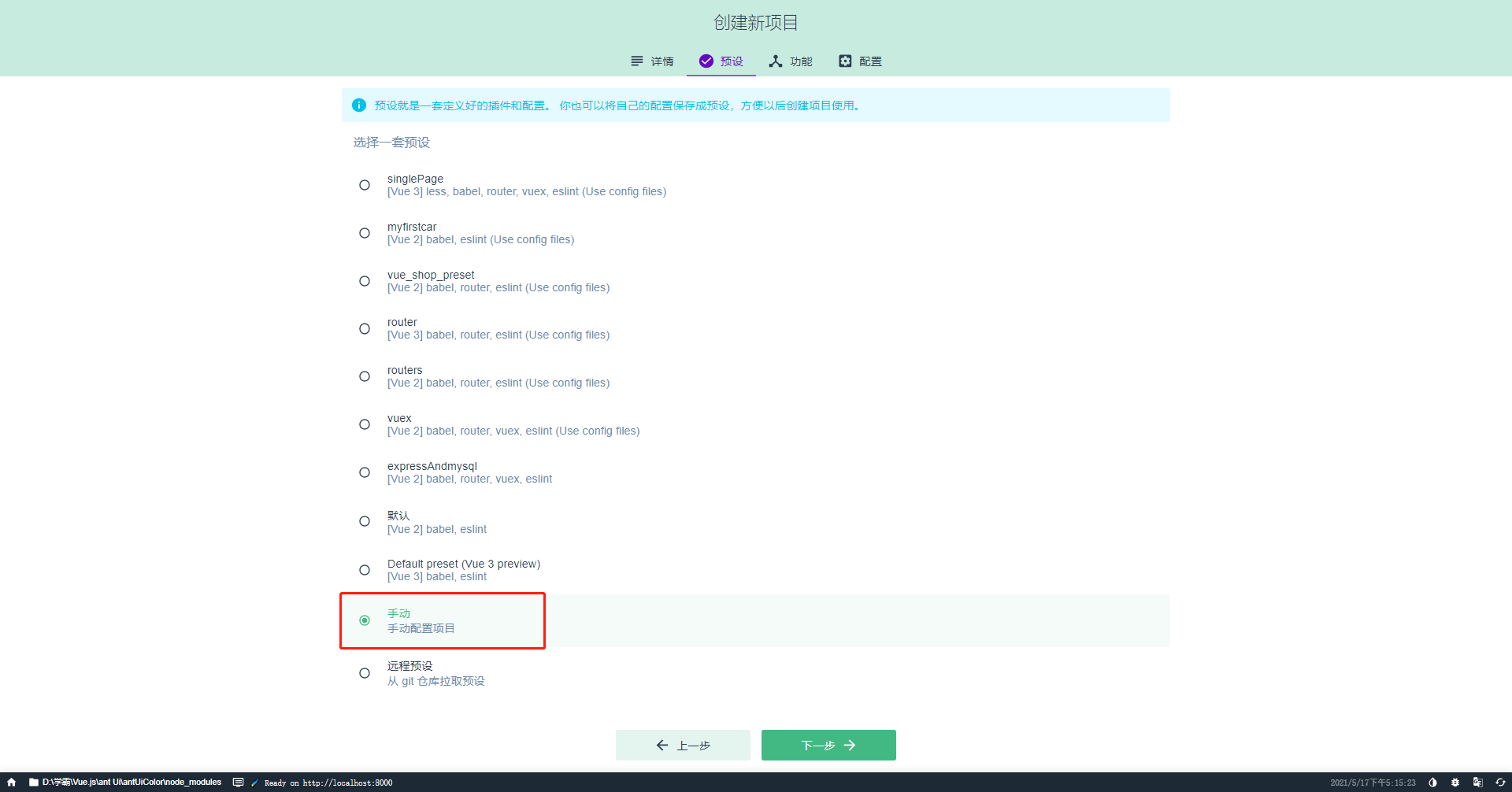Choose the vue_shop_preset option
The width and height of the screenshot is (1512, 792).
pos(365,280)
